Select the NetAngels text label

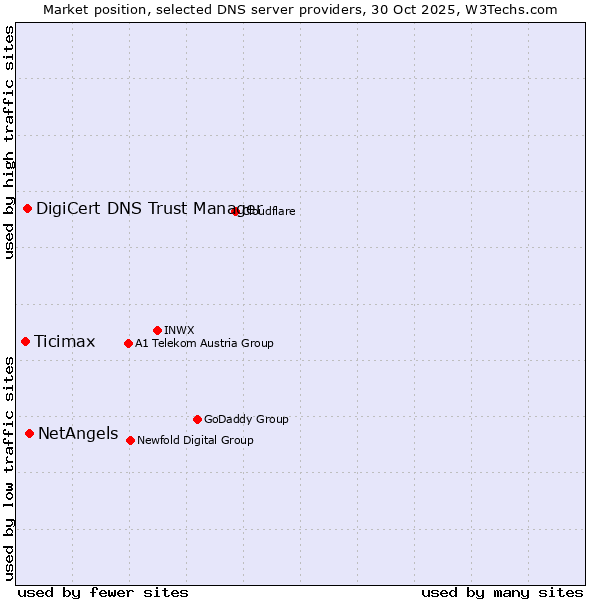point(78,434)
